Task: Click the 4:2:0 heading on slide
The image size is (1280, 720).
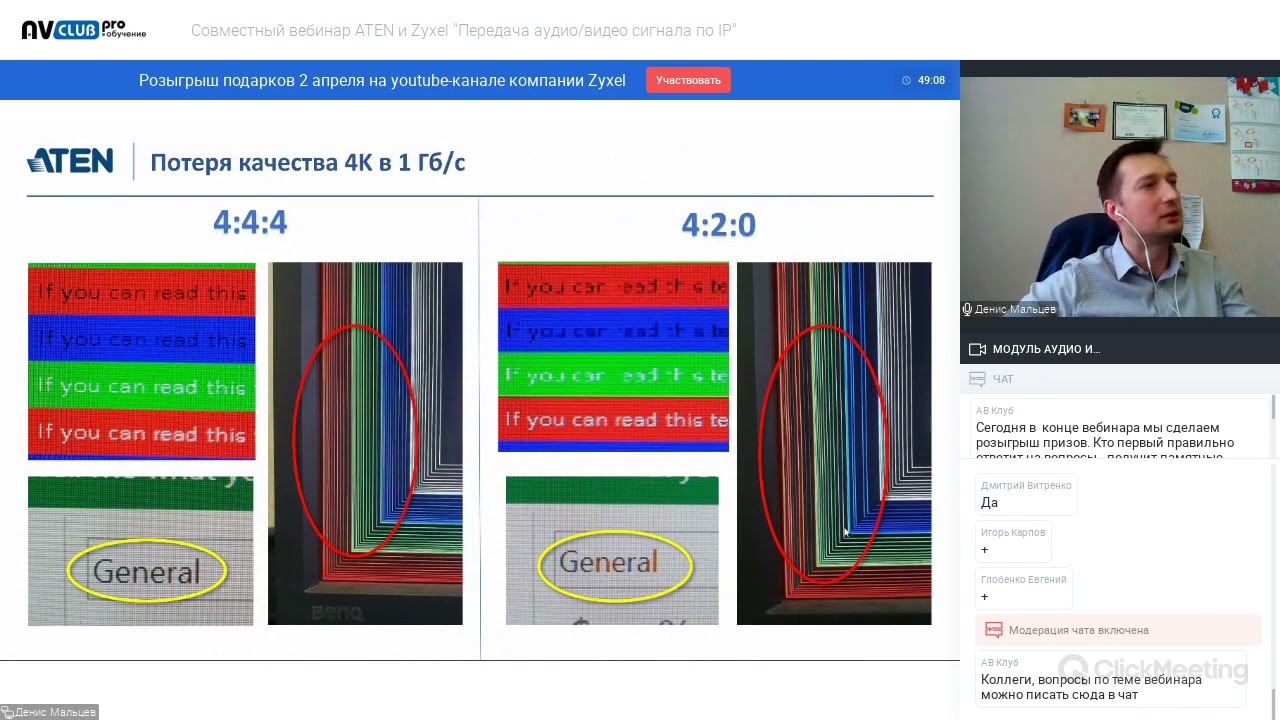Action: coord(718,225)
